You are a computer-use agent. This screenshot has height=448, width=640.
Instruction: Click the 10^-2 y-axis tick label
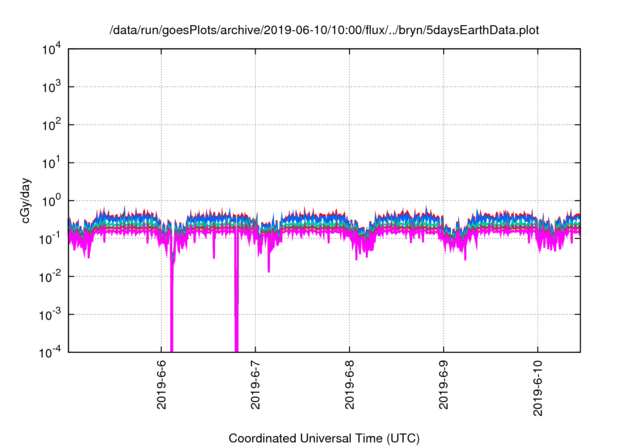pos(50,277)
